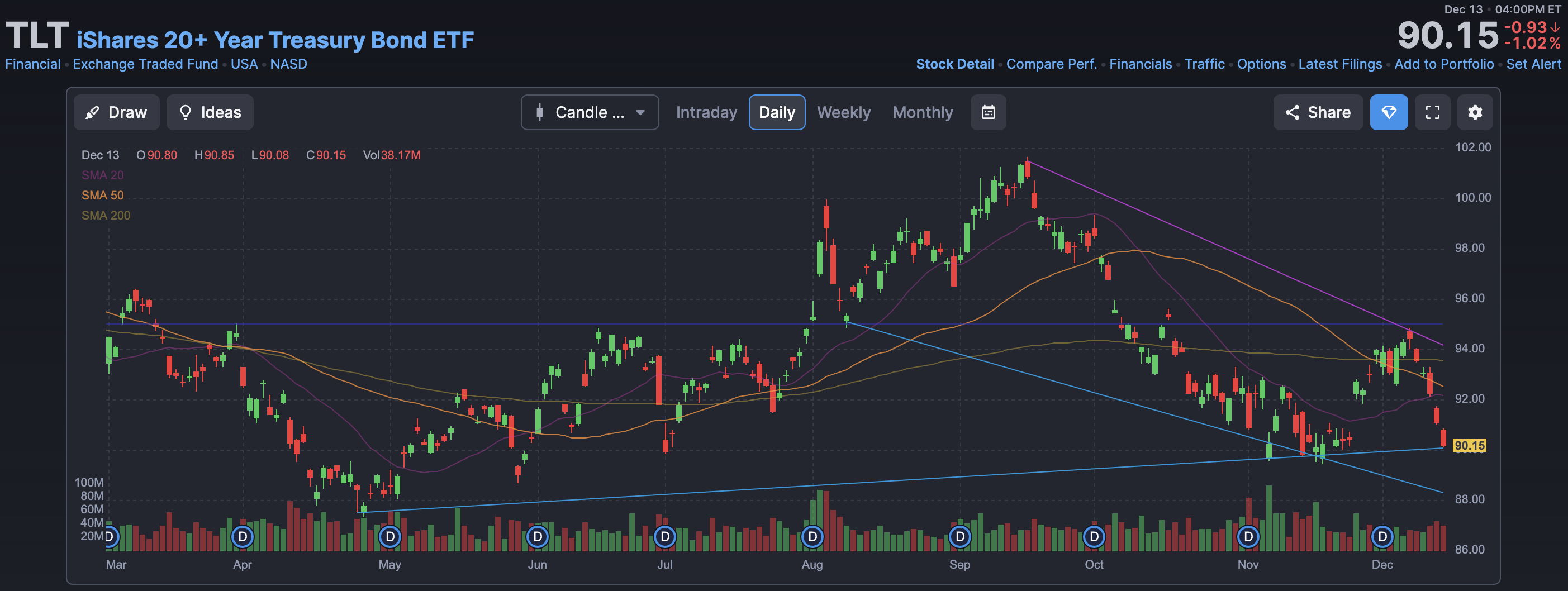
Task: Click the June dividend D marker
Action: pyautogui.click(x=538, y=537)
